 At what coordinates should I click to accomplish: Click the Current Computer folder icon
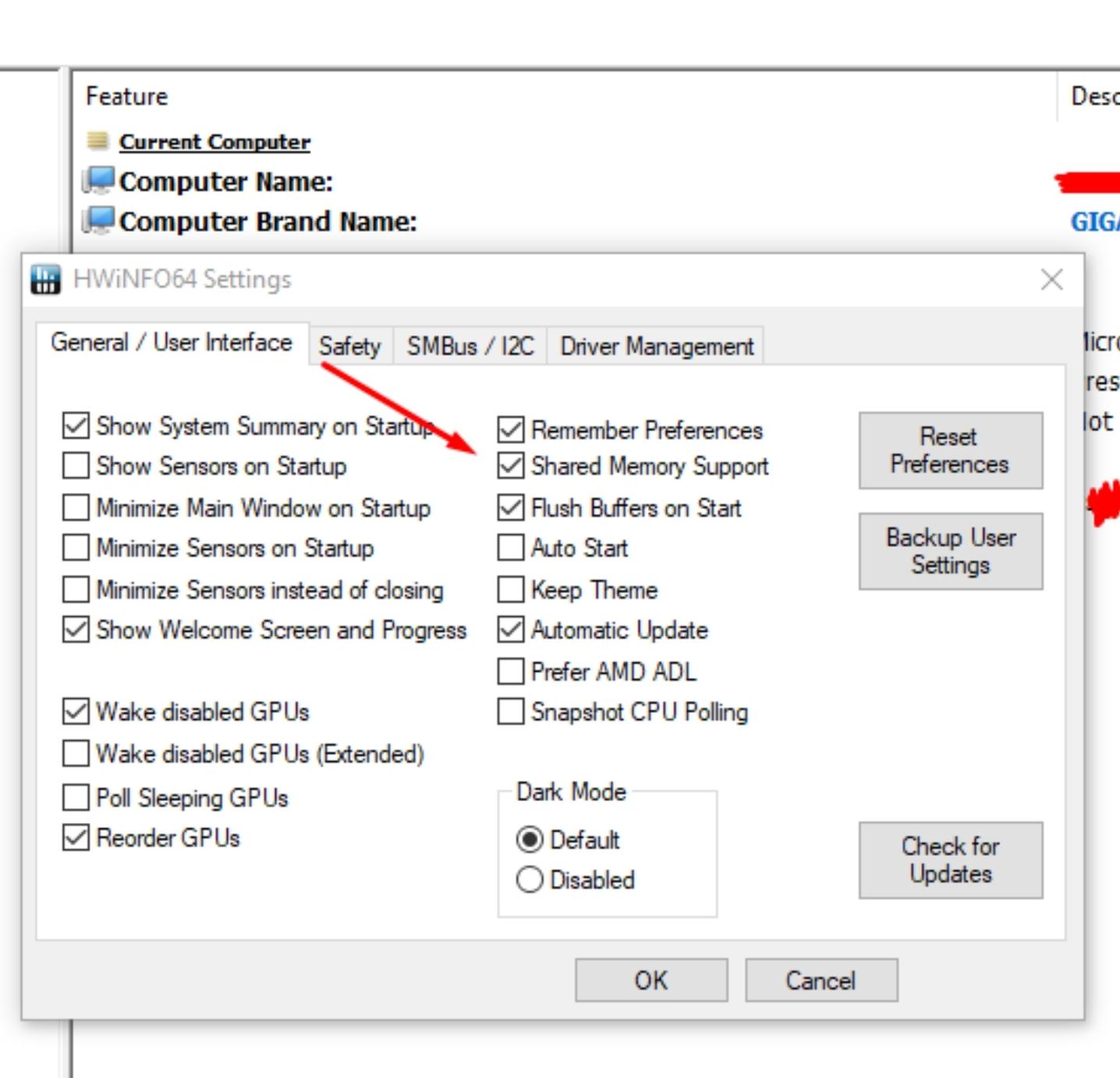(x=97, y=140)
